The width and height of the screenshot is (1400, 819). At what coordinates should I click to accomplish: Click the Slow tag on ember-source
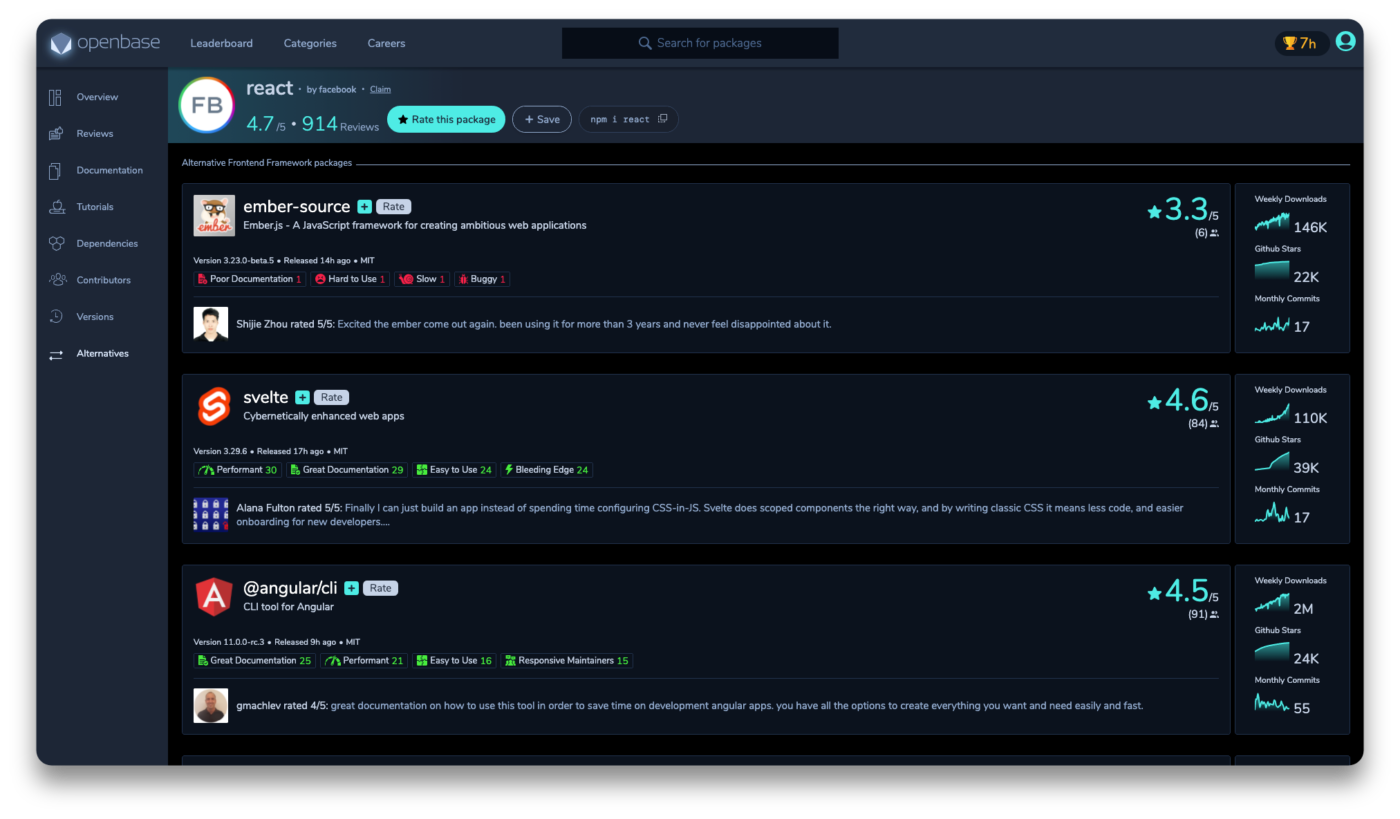click(x=422, y=279)
